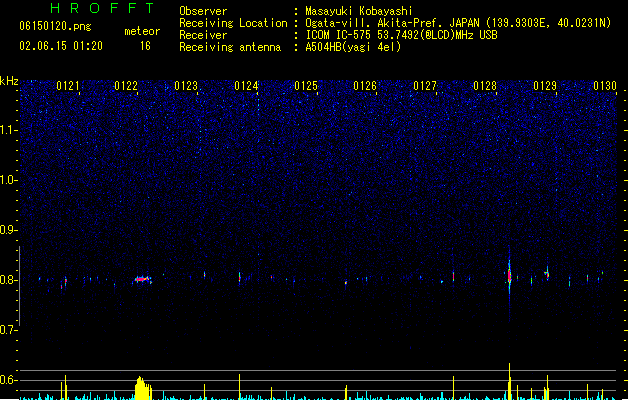Click the long meteor echo after 0122

142,279
